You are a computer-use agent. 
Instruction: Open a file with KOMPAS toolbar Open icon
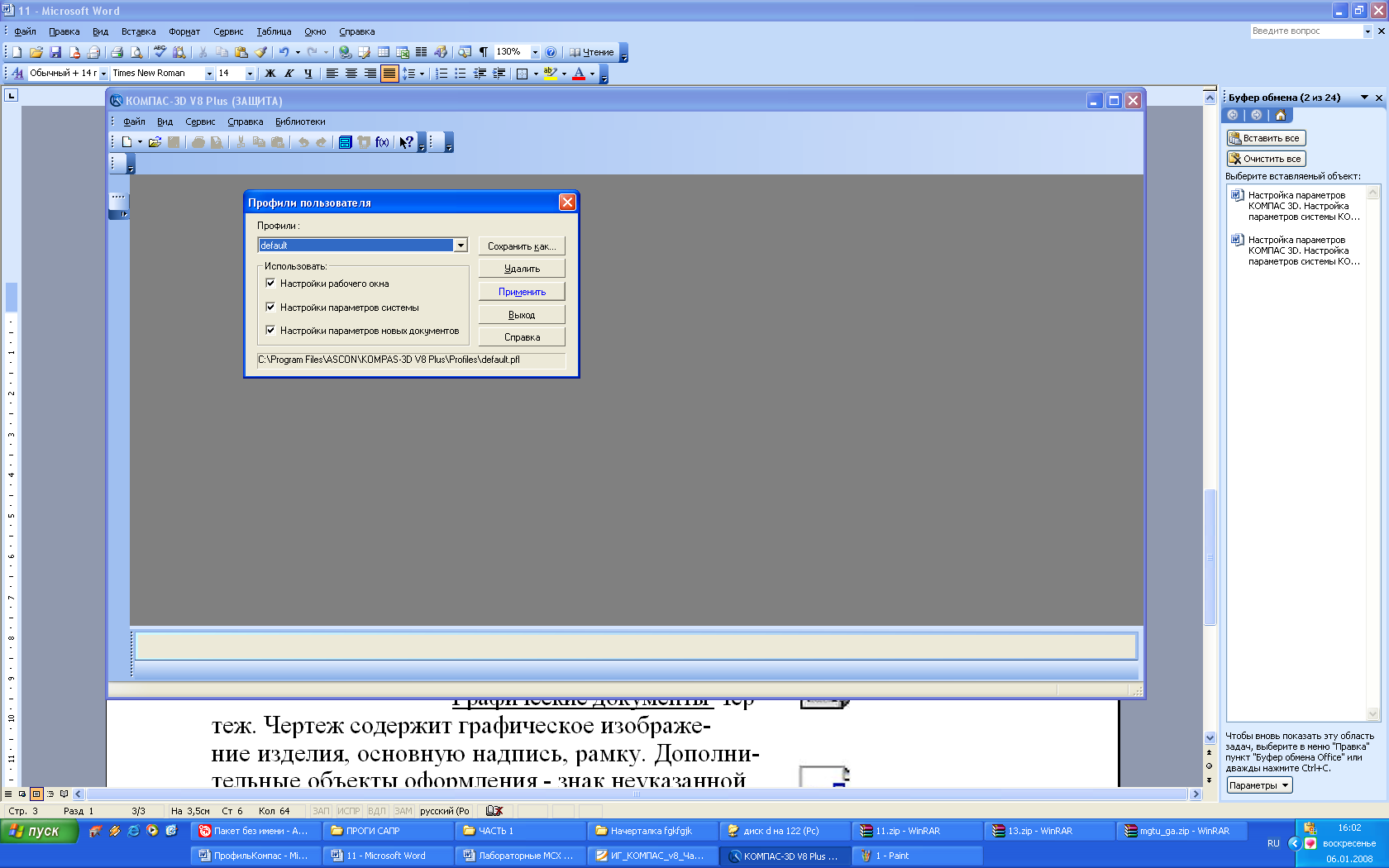tap(155, 142)
